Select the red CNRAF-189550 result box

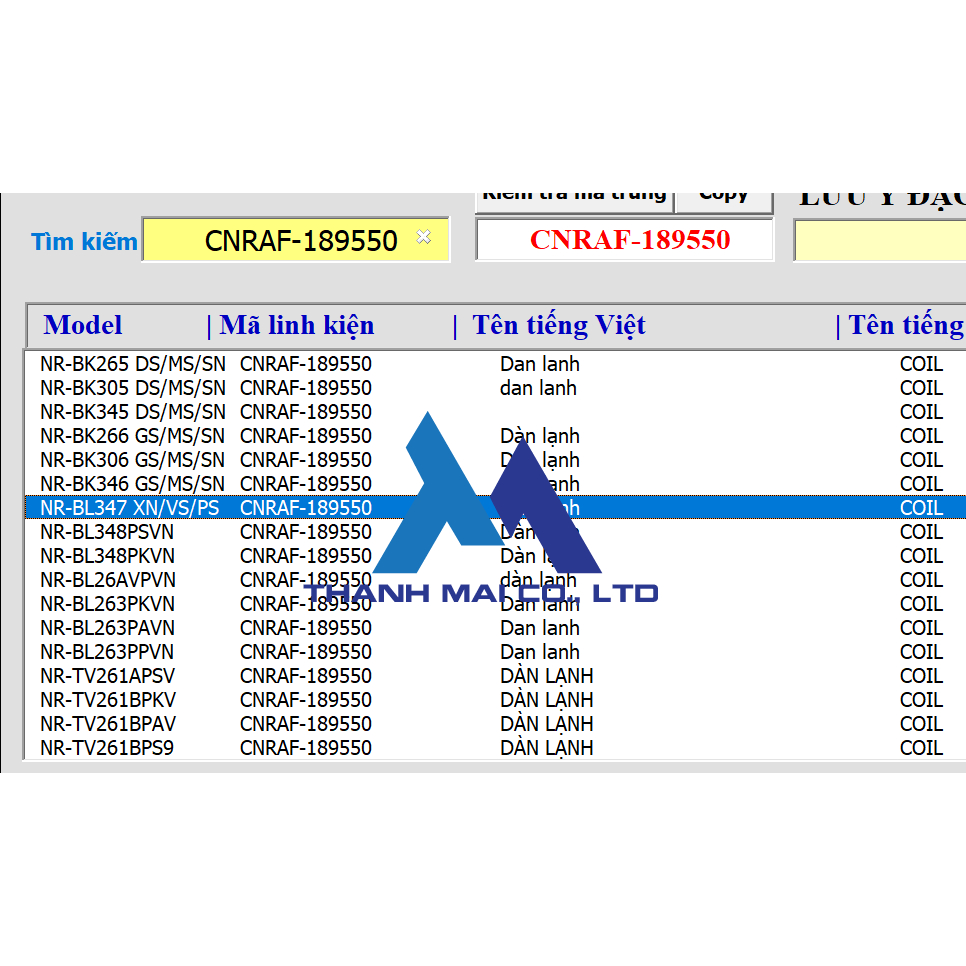tap(624, 240)
